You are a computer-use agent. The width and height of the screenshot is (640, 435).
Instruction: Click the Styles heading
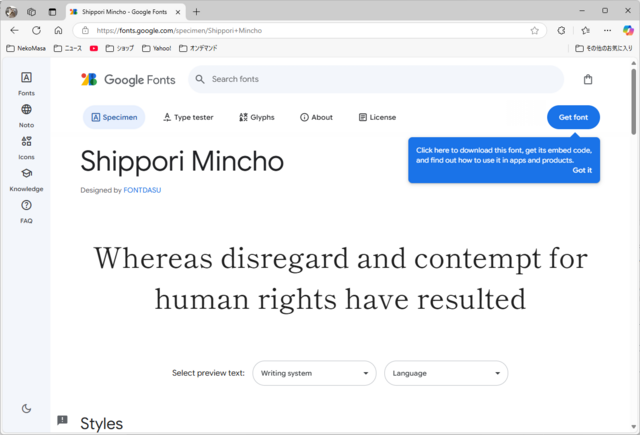click(102, 424)
